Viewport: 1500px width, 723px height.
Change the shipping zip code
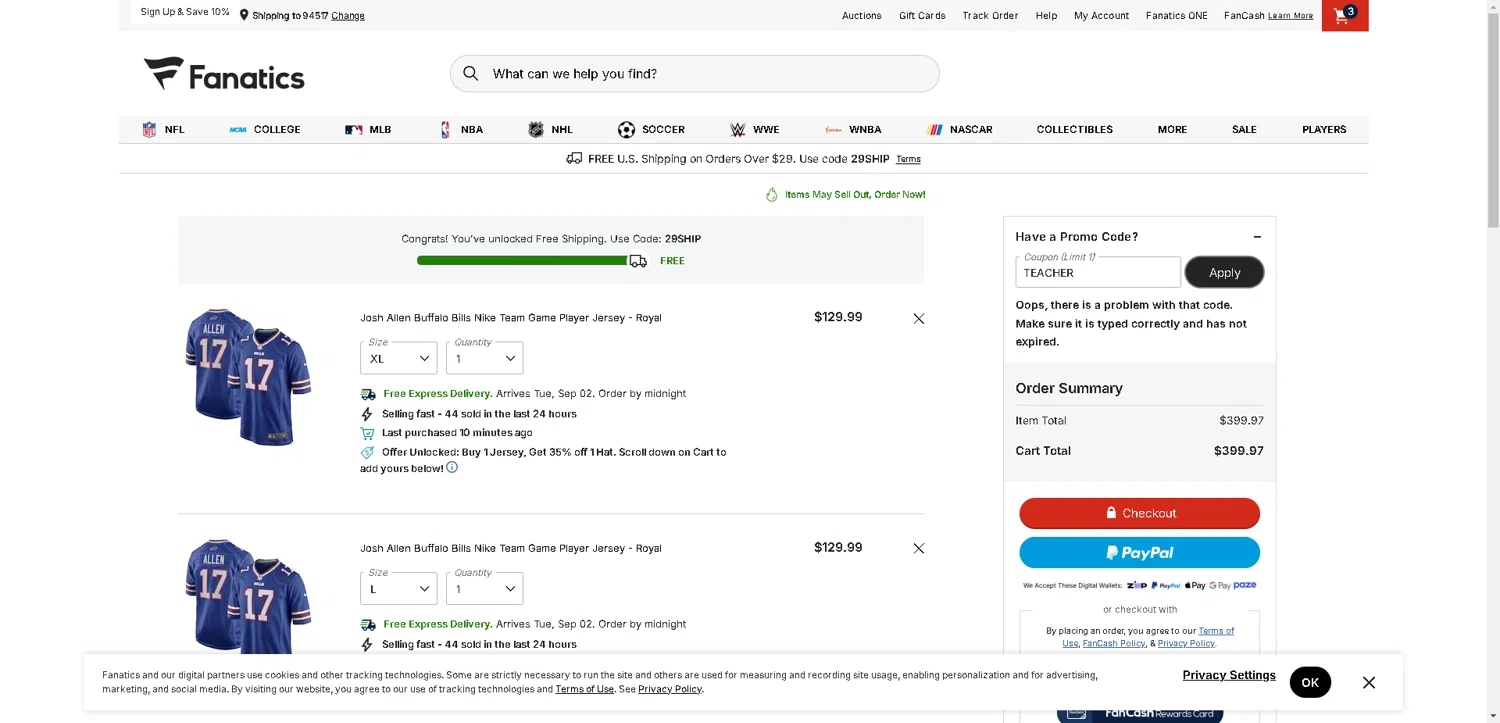pos(348,15)
